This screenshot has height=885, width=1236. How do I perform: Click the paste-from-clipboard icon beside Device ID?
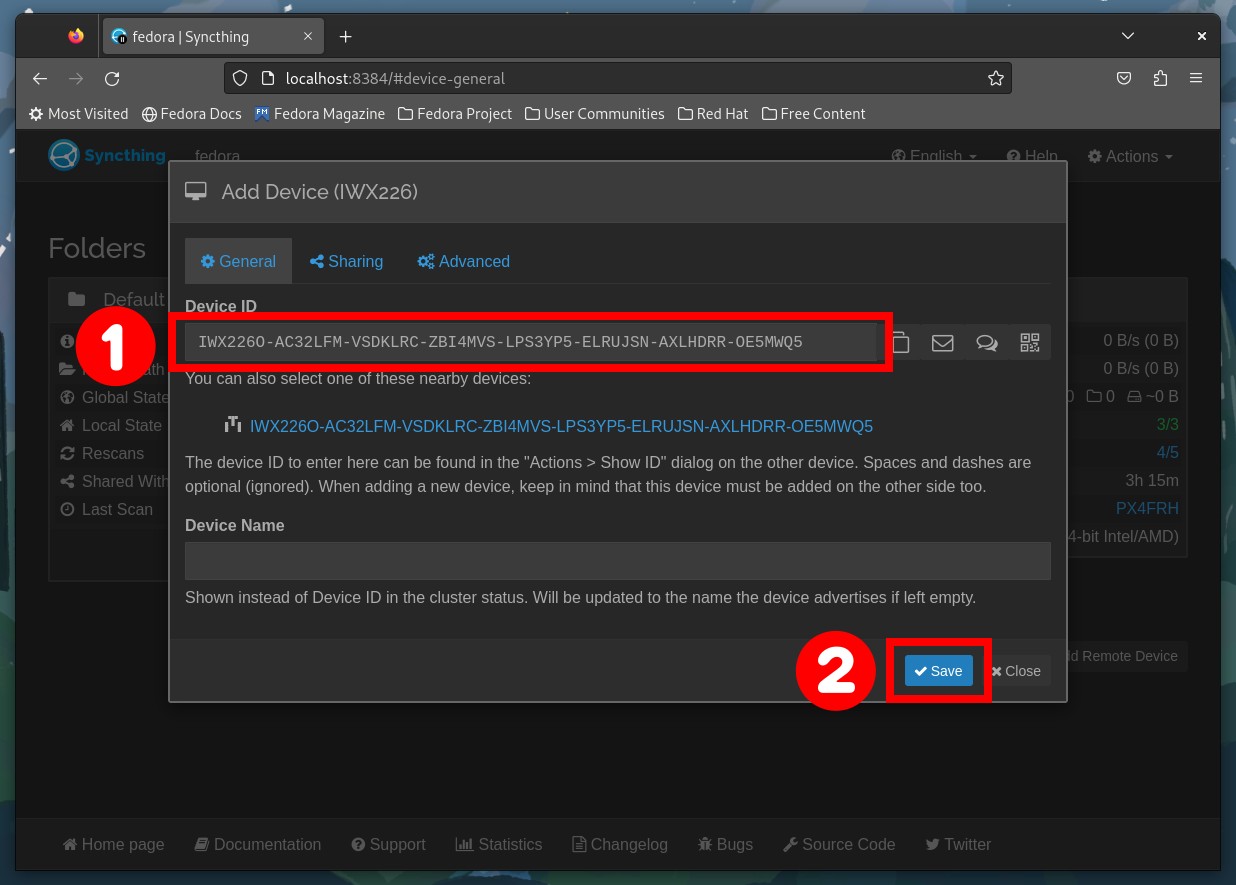tap(901, 342)
